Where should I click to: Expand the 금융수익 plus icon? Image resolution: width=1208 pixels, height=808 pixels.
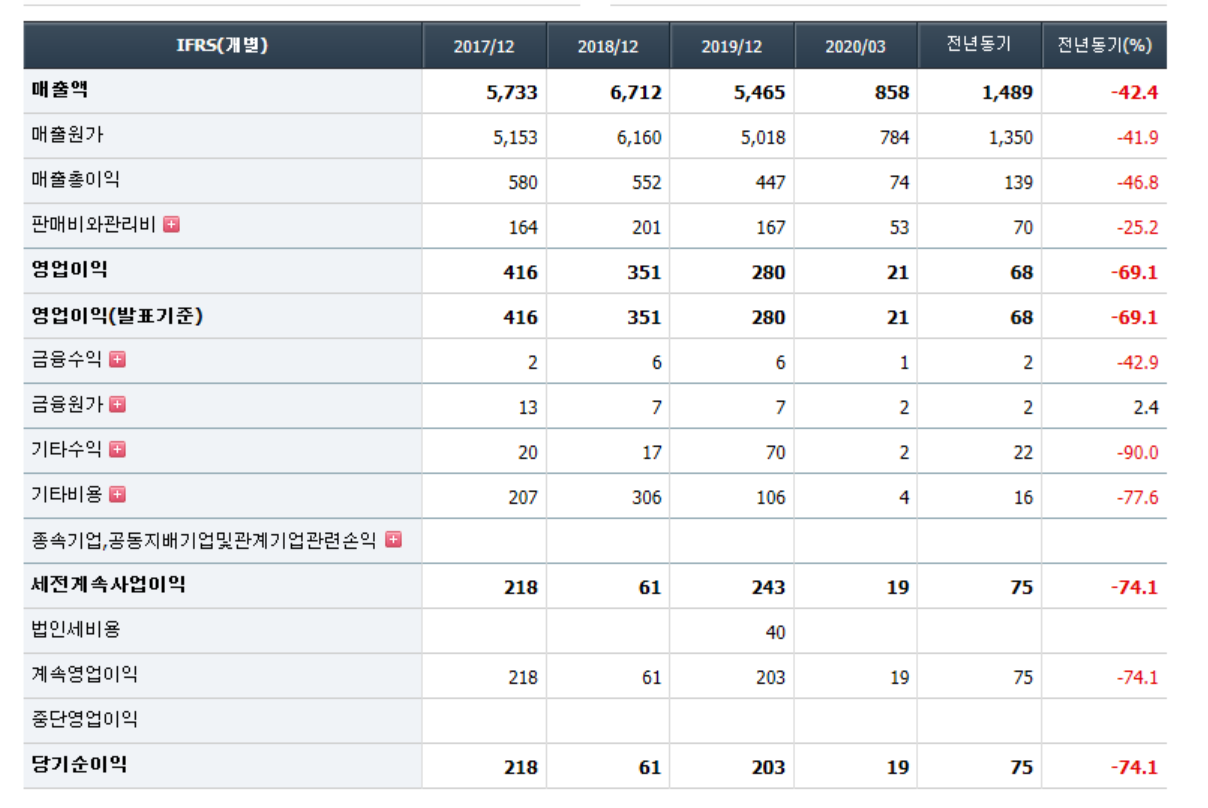tap(117, 359)
